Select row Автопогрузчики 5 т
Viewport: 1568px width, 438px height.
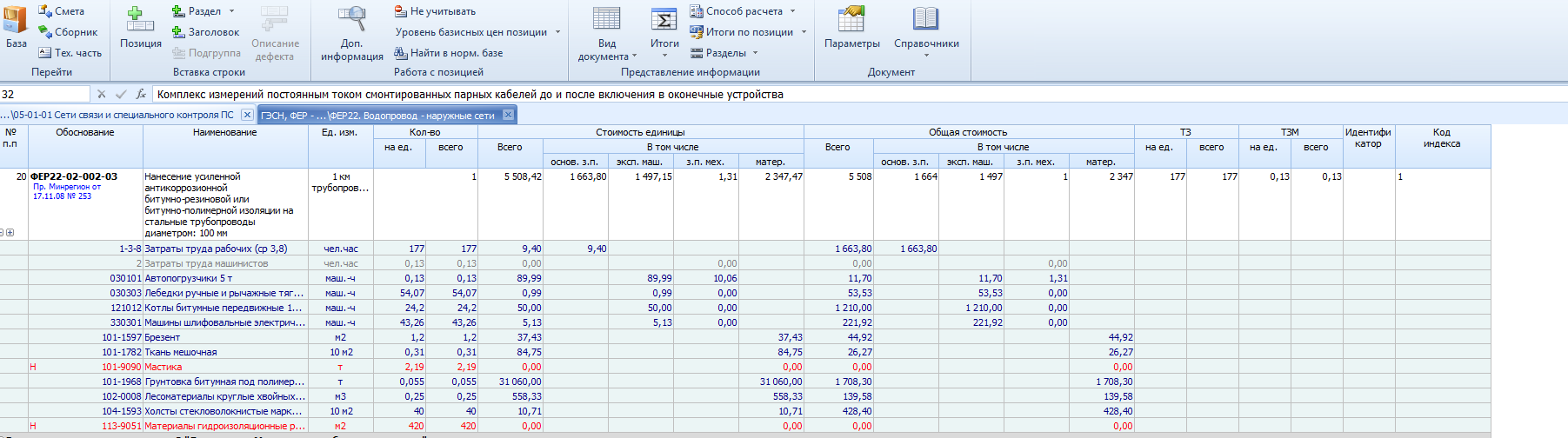(745, 278)
